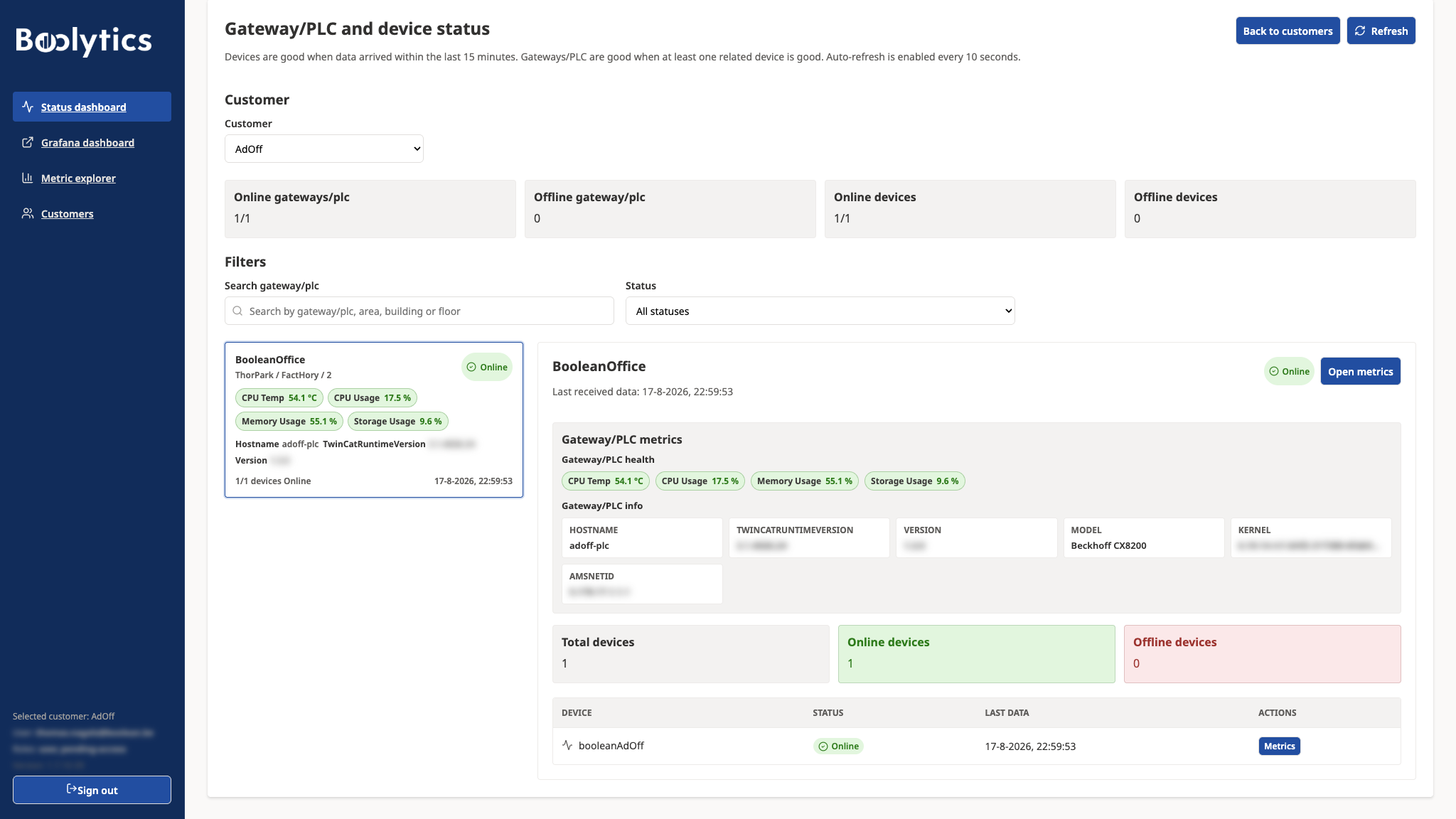1456x819 pixels.
Task: Click the STATUS column header
Action: [x=828, y=712]
